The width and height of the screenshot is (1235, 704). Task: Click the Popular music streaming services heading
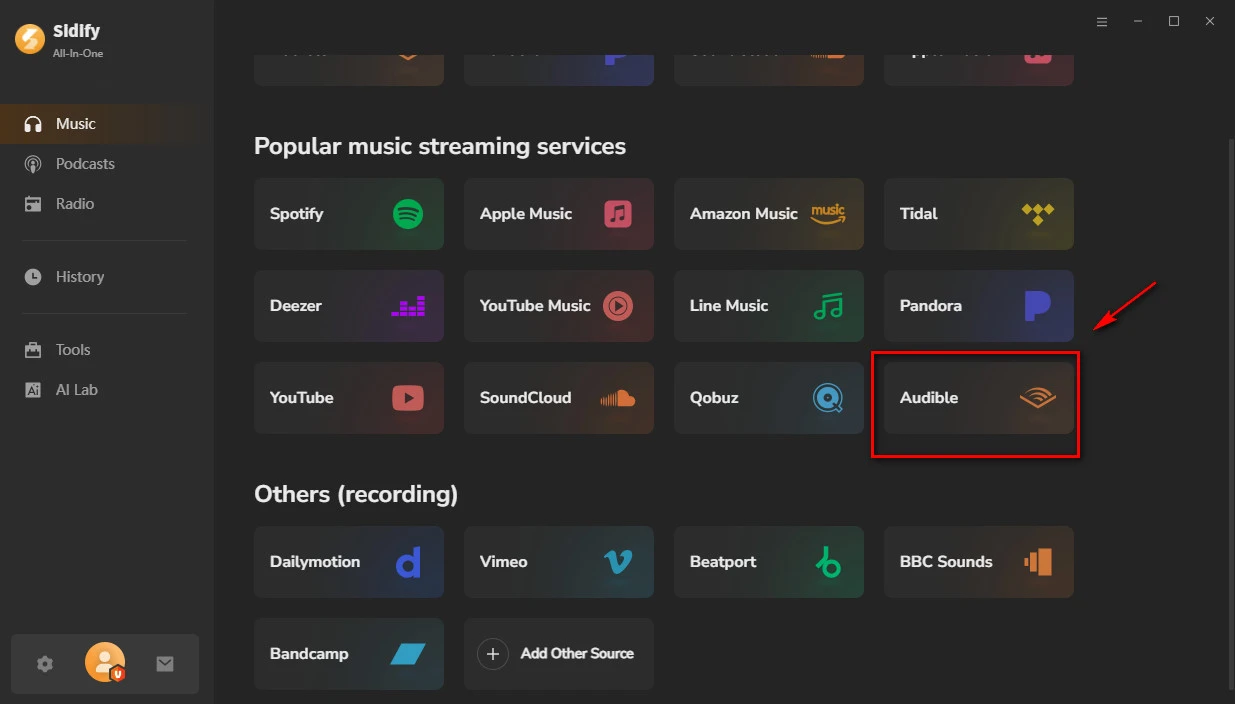[x=440, y=146]
